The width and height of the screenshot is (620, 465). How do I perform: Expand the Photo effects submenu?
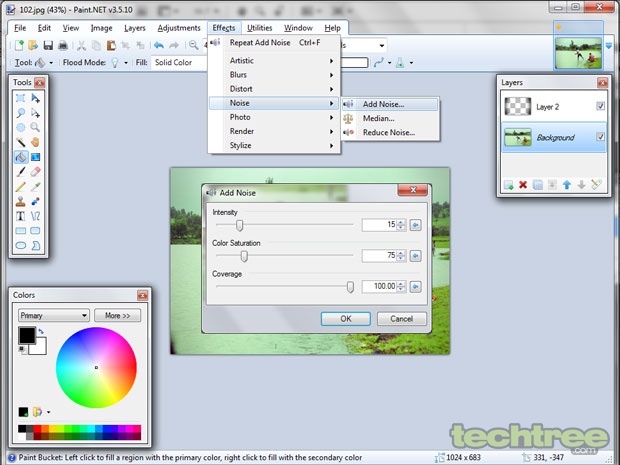(x=274, y=117)
